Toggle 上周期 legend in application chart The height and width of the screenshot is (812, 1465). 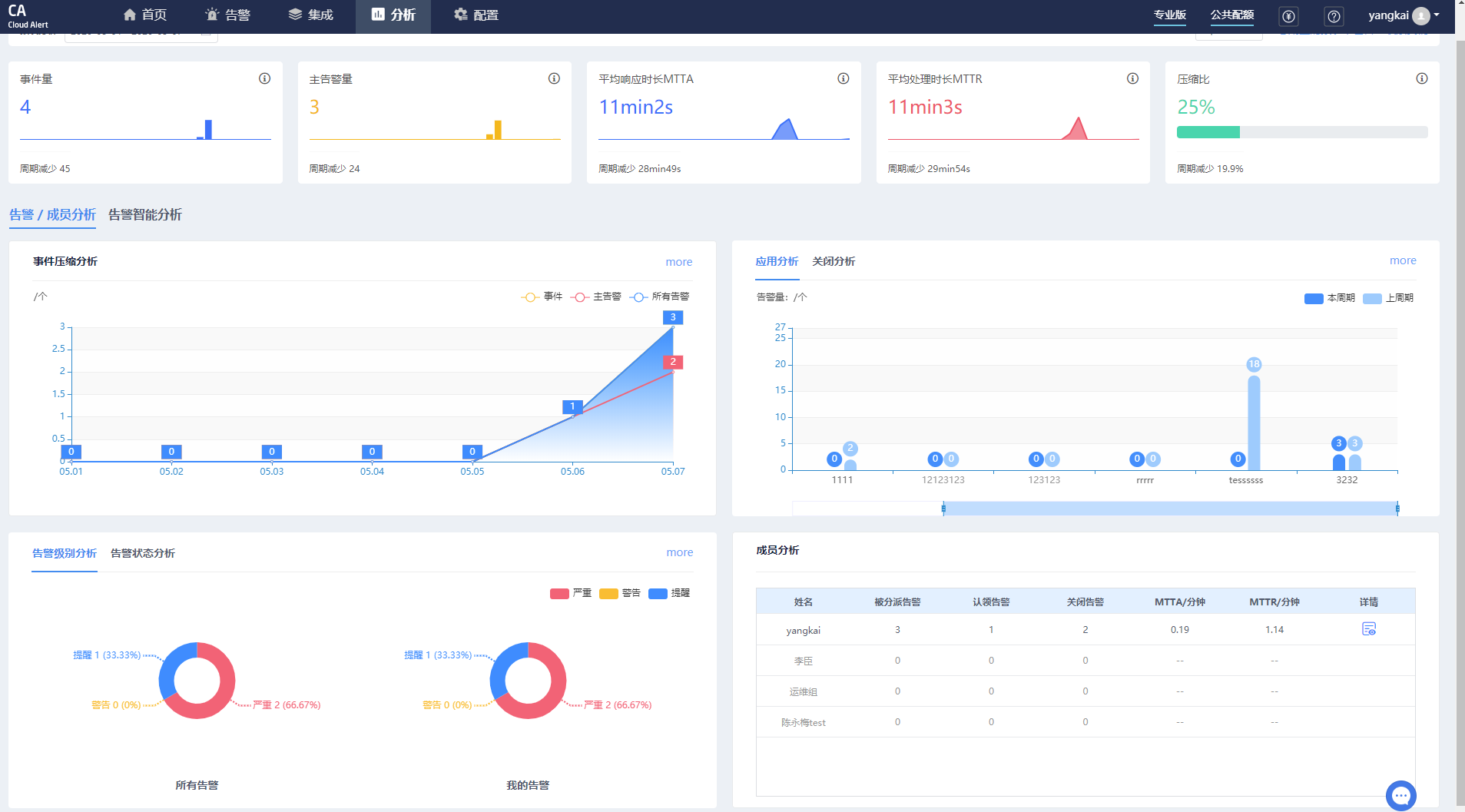coord(1388,298)
